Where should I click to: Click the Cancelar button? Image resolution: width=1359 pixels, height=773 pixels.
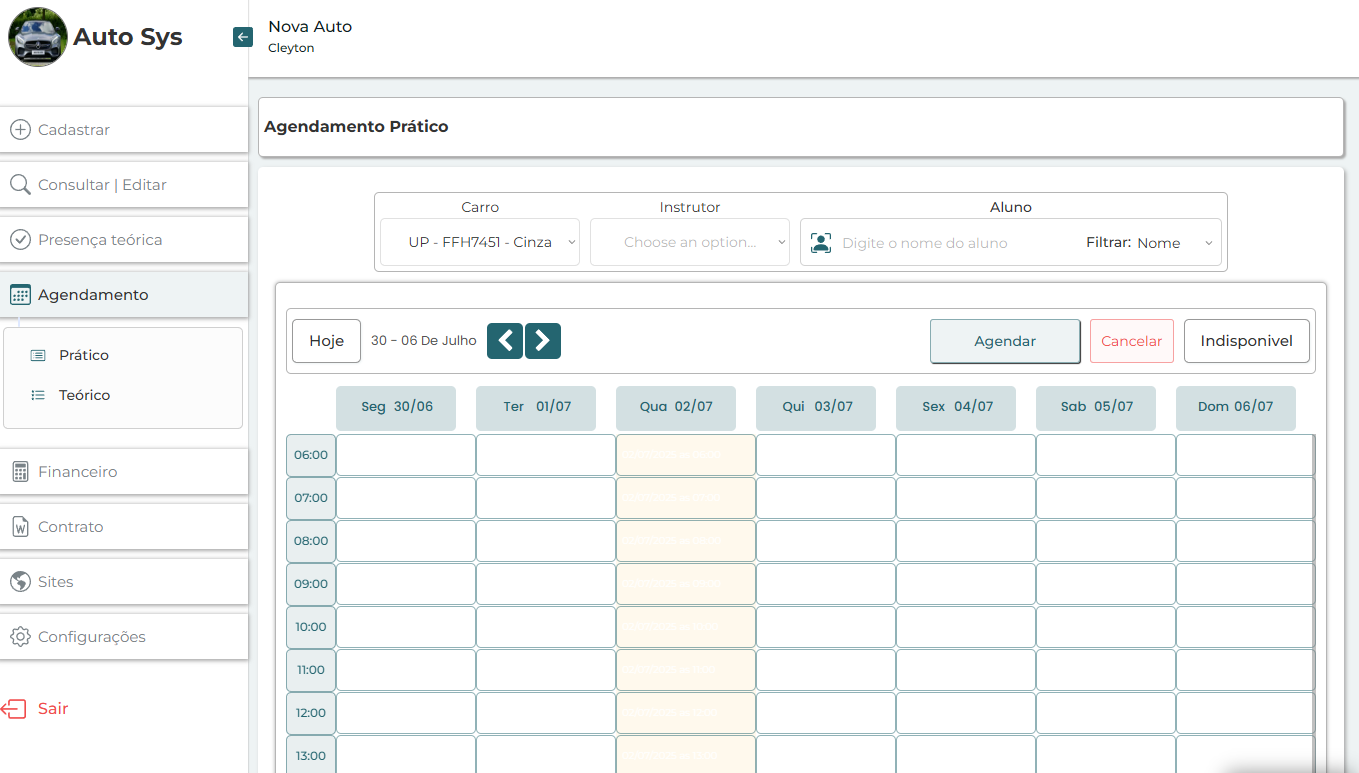pyautogui.click(x=1131, y=341)
